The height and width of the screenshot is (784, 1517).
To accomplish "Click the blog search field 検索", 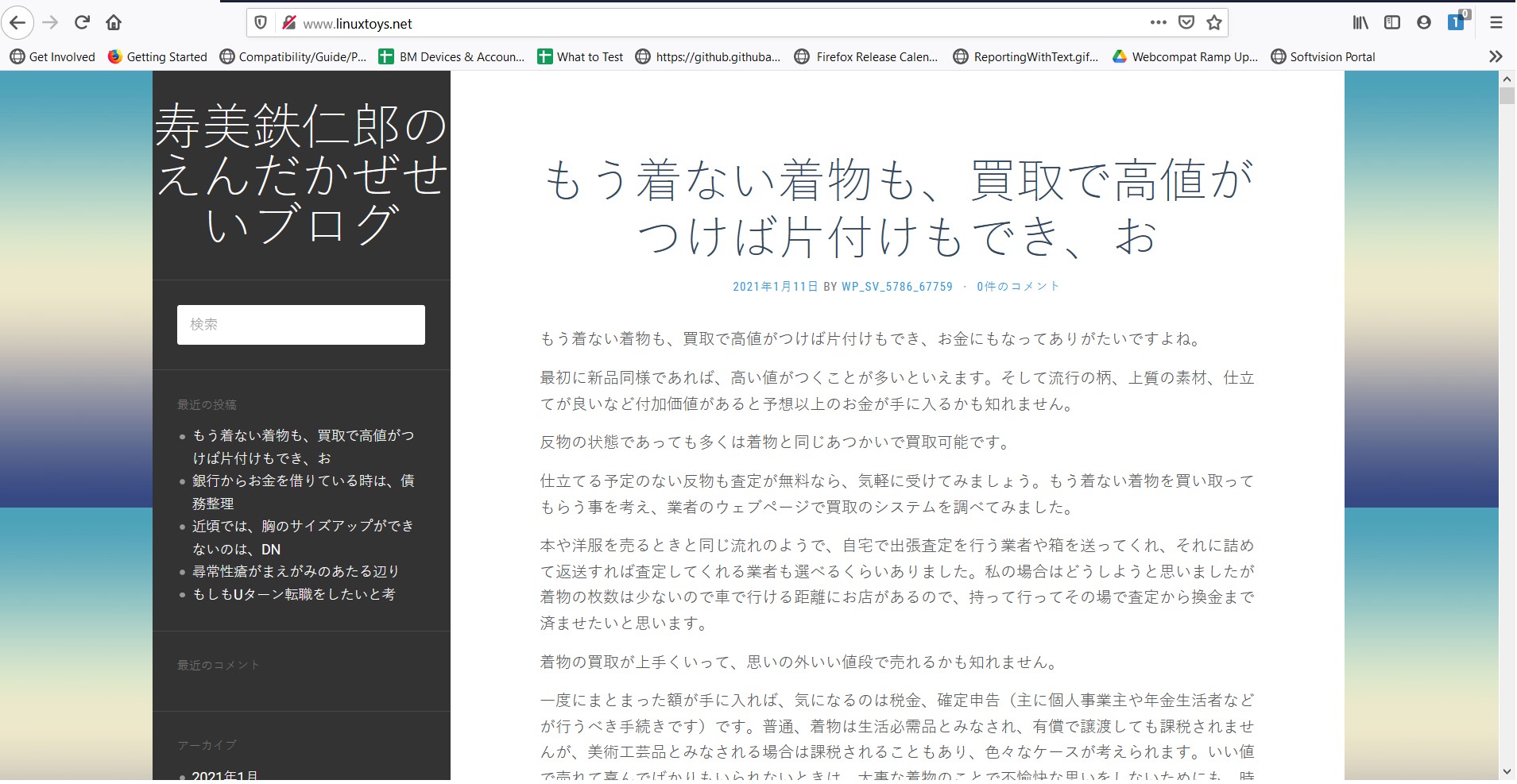I will (301, 325).
